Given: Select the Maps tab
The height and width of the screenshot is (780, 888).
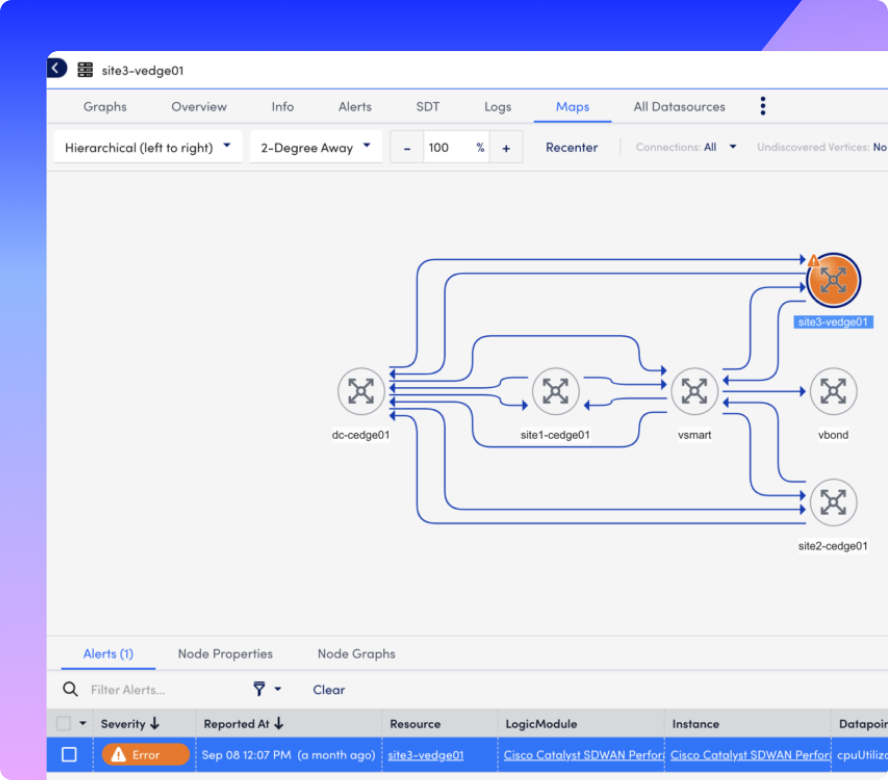Looking at the screenshot, I should click(572, 106).
